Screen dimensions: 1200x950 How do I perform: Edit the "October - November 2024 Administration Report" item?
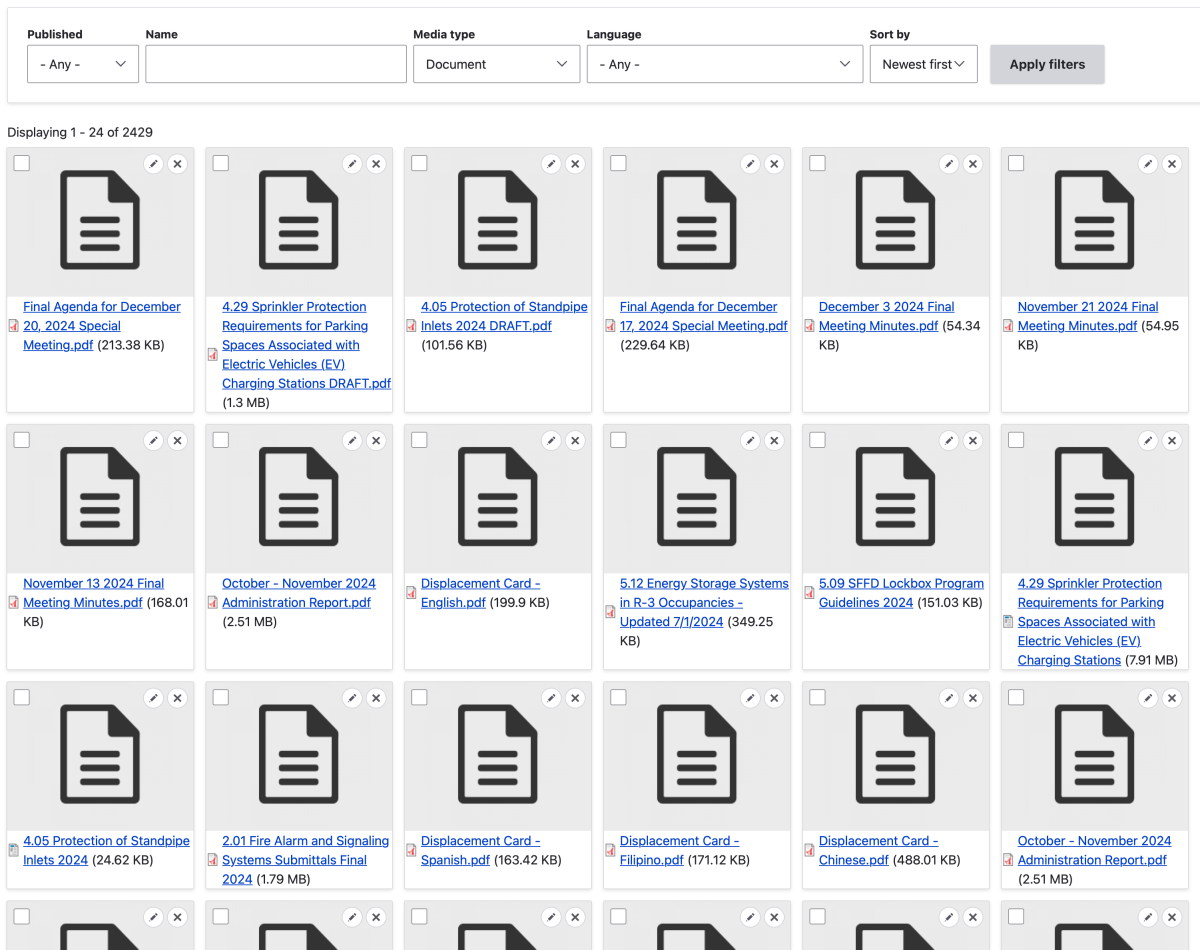click(352, 440)
